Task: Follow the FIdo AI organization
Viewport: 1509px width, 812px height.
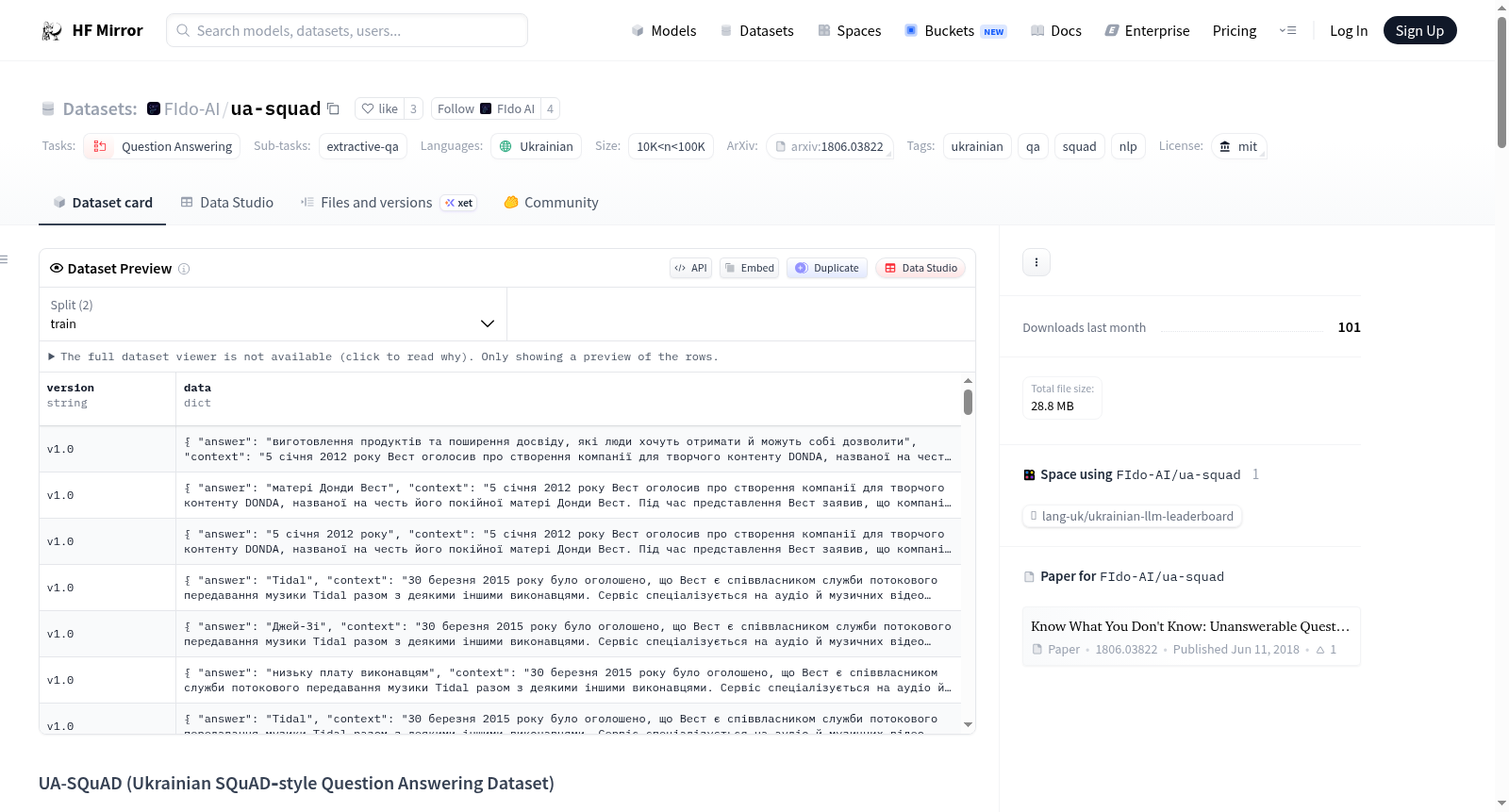Action: [486, 108]
